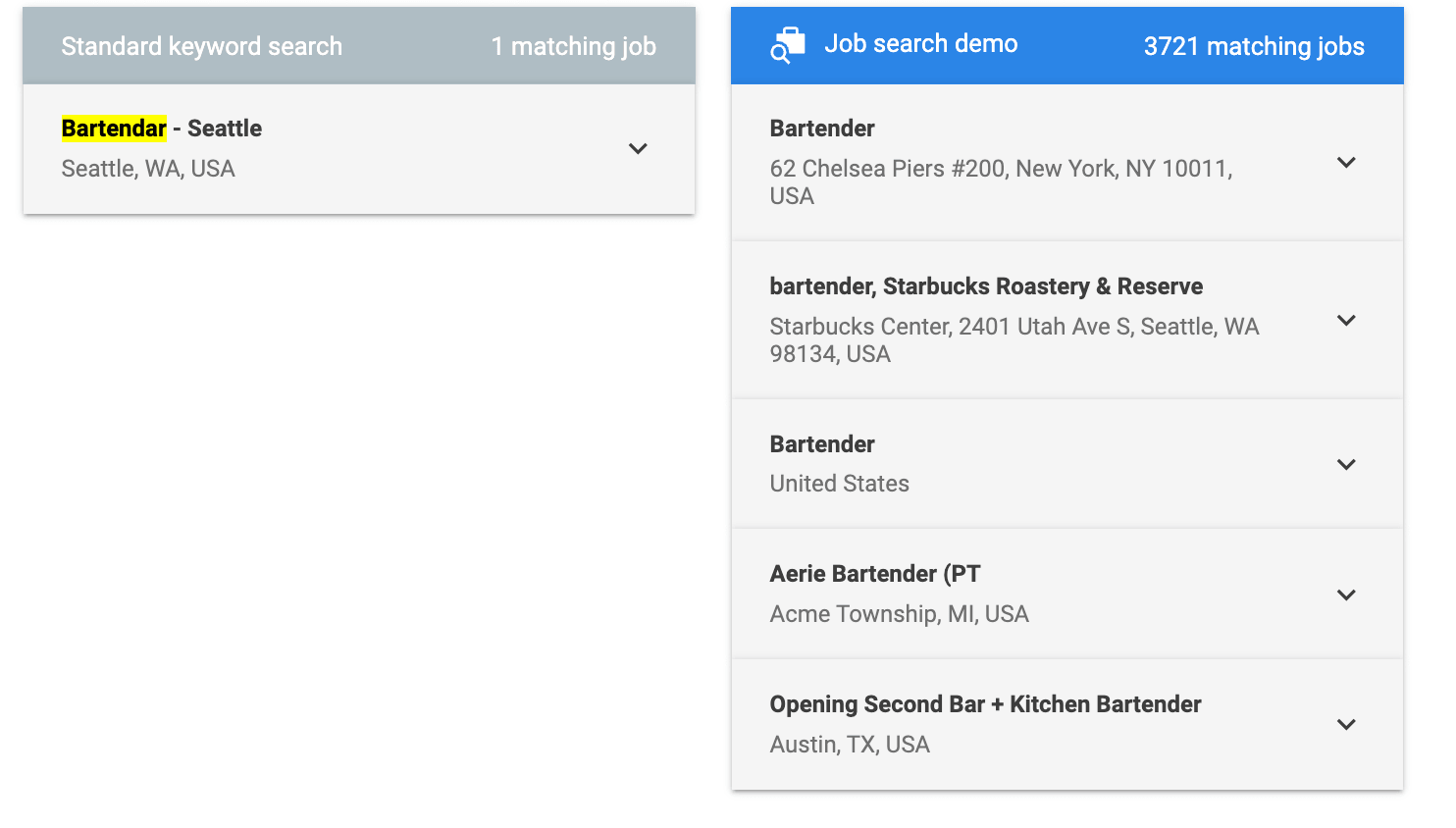Image resolution: width=1456 pixels, height=828 pixels.
Task: Expand the Chelsea Piers Bartender listing chevron
Action: point(1346,163)
